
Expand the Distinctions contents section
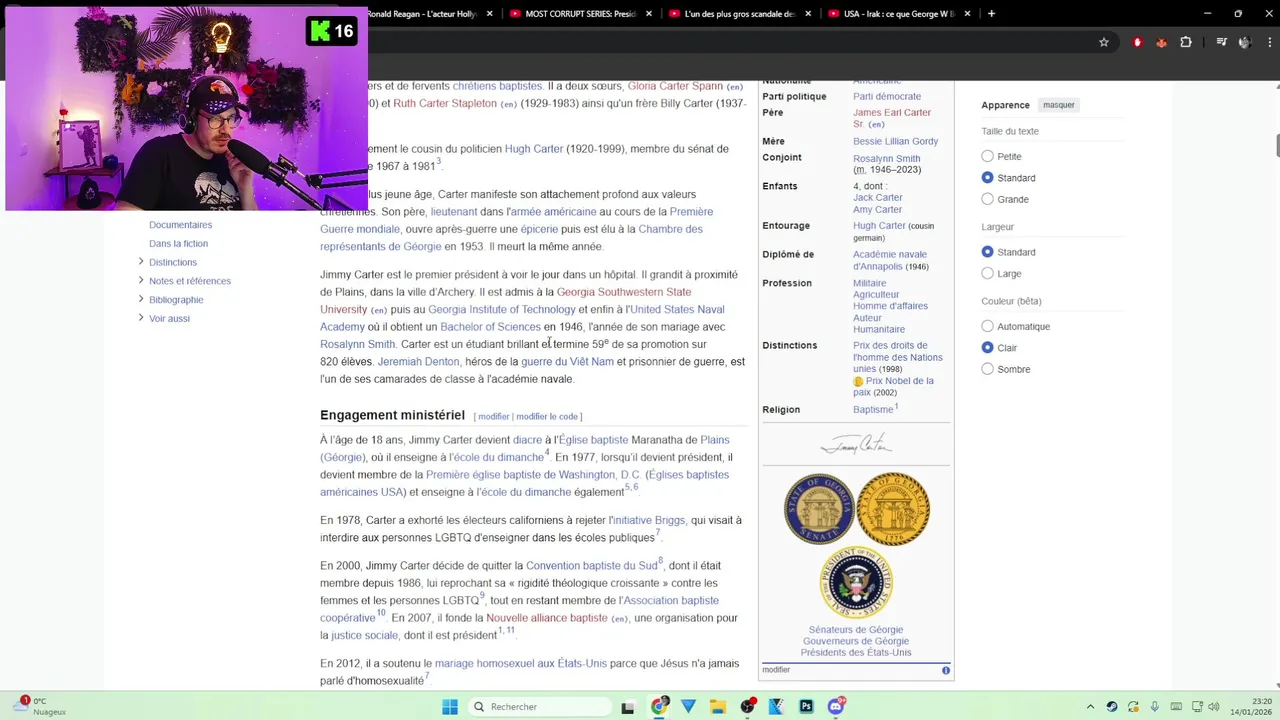[x=141, y=262]
